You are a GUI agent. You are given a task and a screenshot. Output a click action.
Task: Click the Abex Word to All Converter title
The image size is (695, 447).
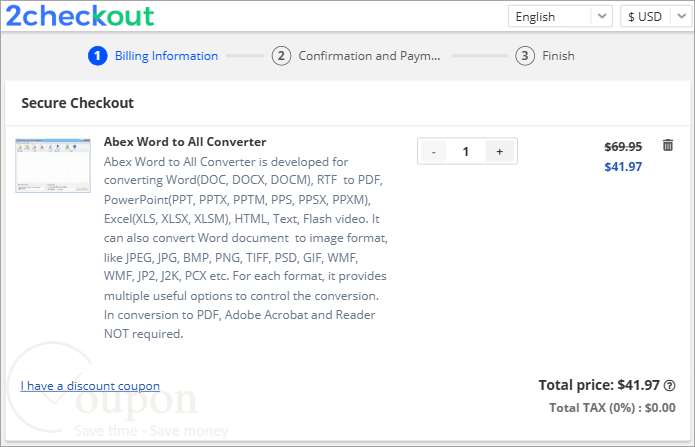185,142
